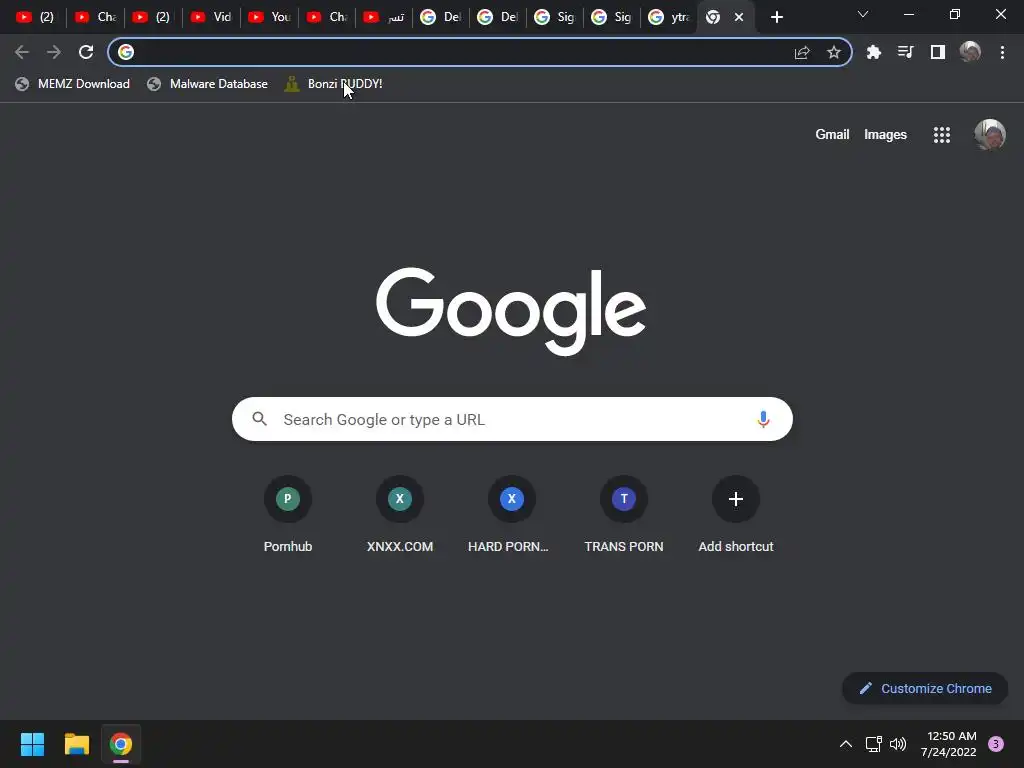Image resolution: width=1024 pixels, height=768 pixels.
Task: Open the MEMZ Download bookmark
Action: tap(72, 84)
